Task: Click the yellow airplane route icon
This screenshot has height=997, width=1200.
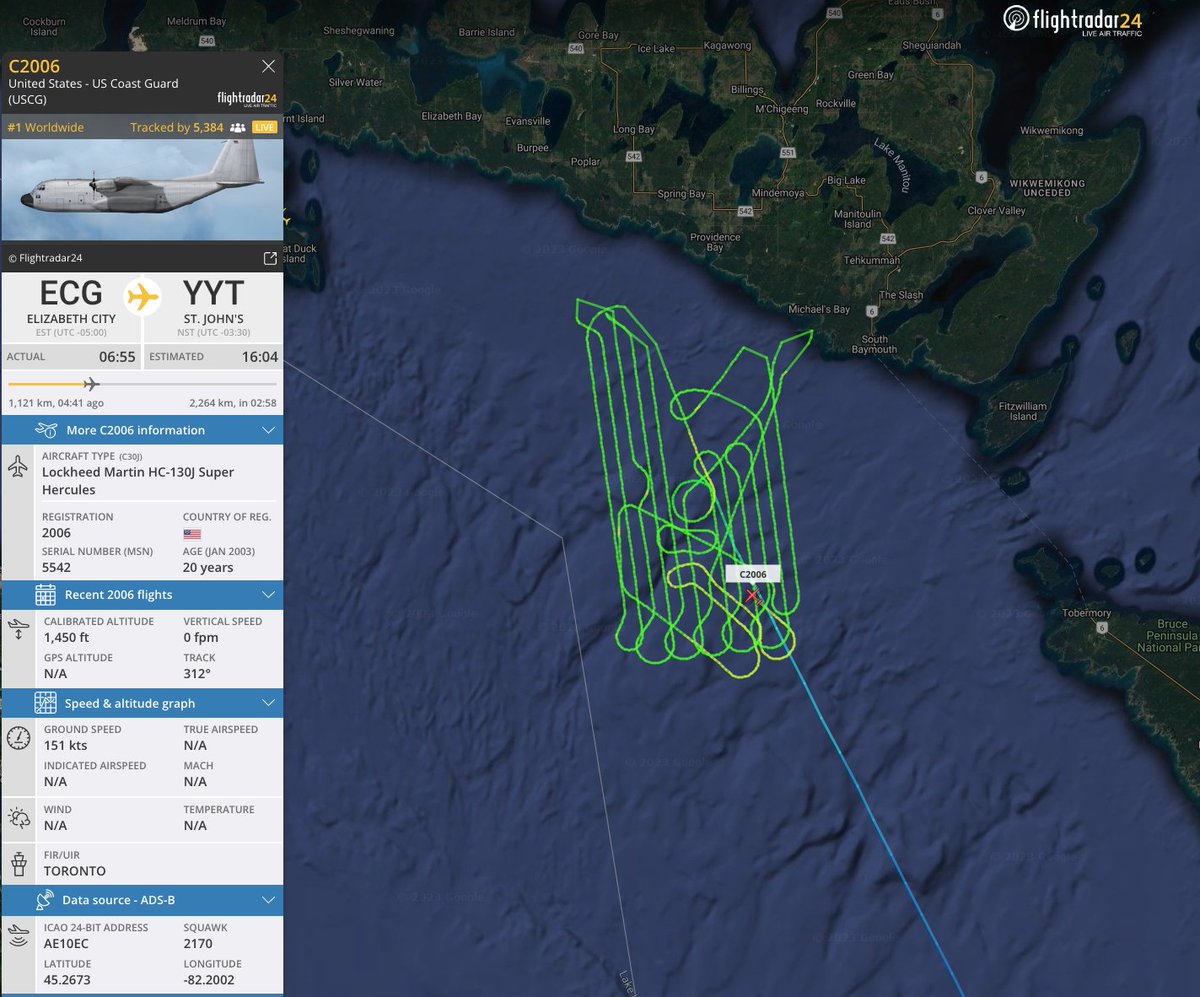Action: [x=143, y=297]
